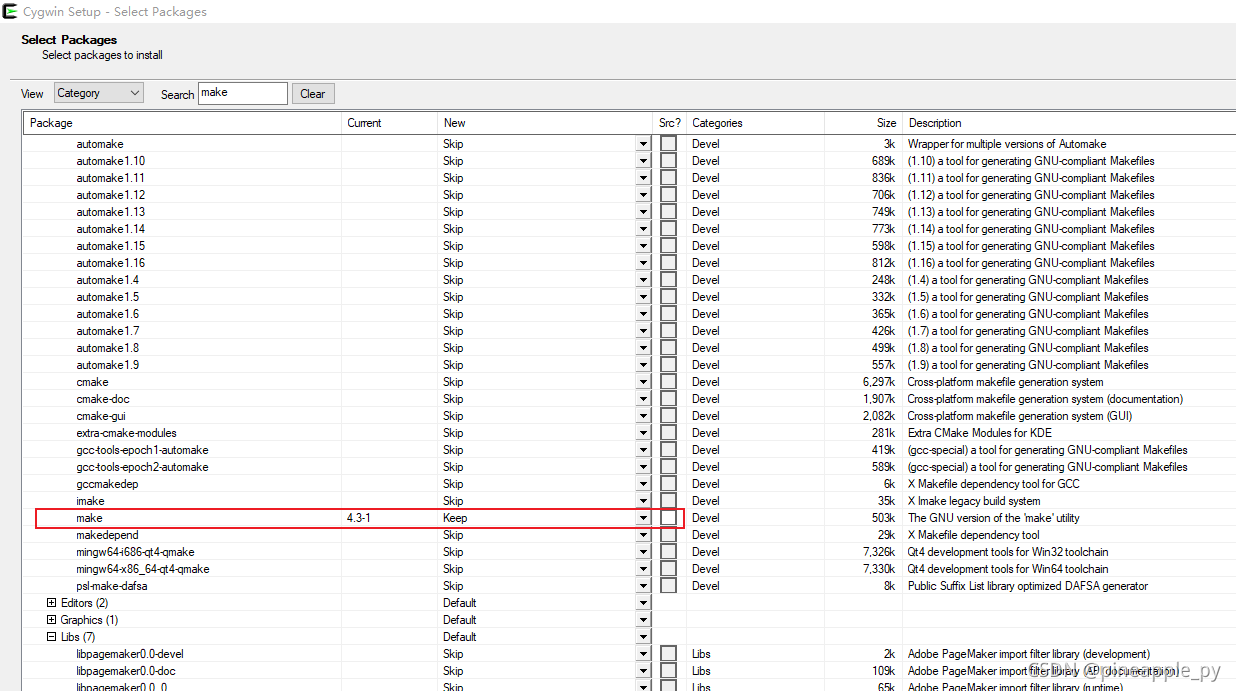Tick the source checkbox for cmake

[668, 382]
